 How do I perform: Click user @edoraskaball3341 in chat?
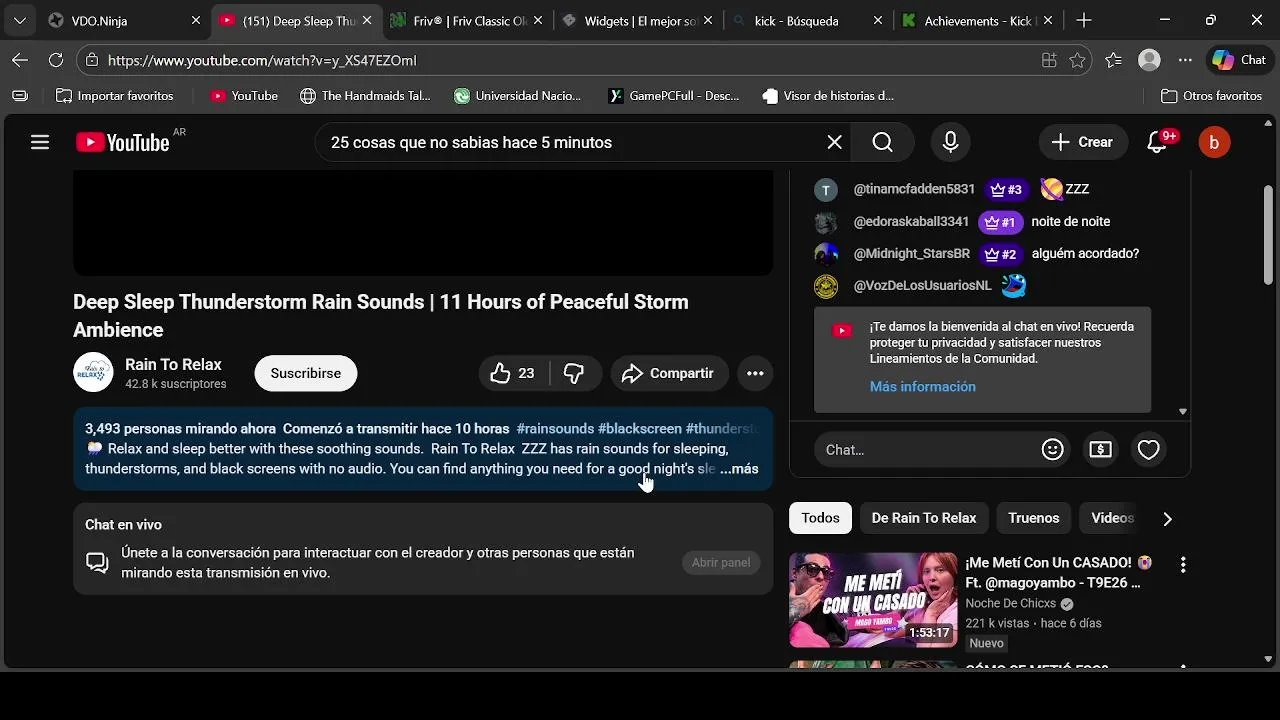pyautogui.click(x=911, y=221)
